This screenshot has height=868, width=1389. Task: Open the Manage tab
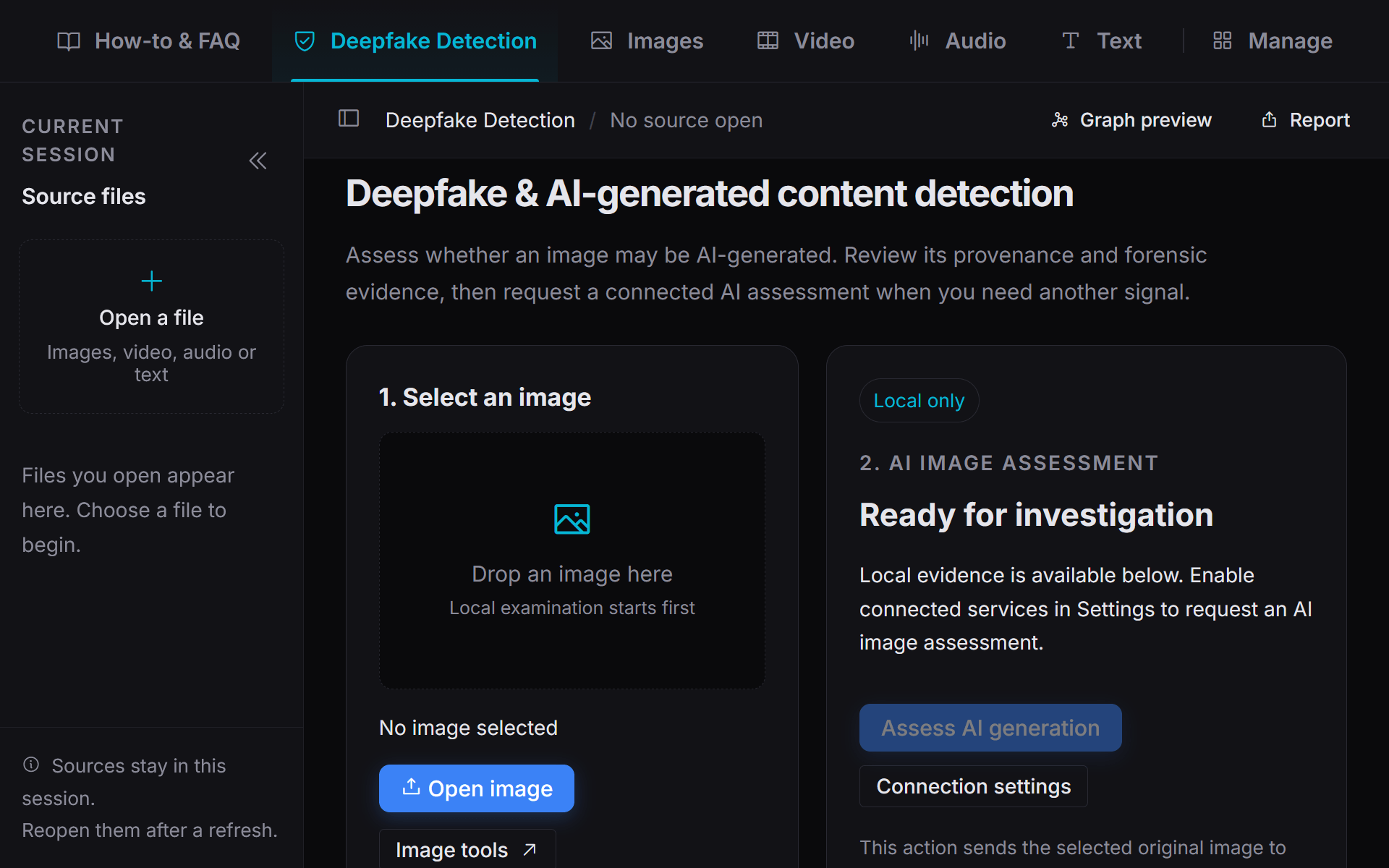coord(1273,41)
